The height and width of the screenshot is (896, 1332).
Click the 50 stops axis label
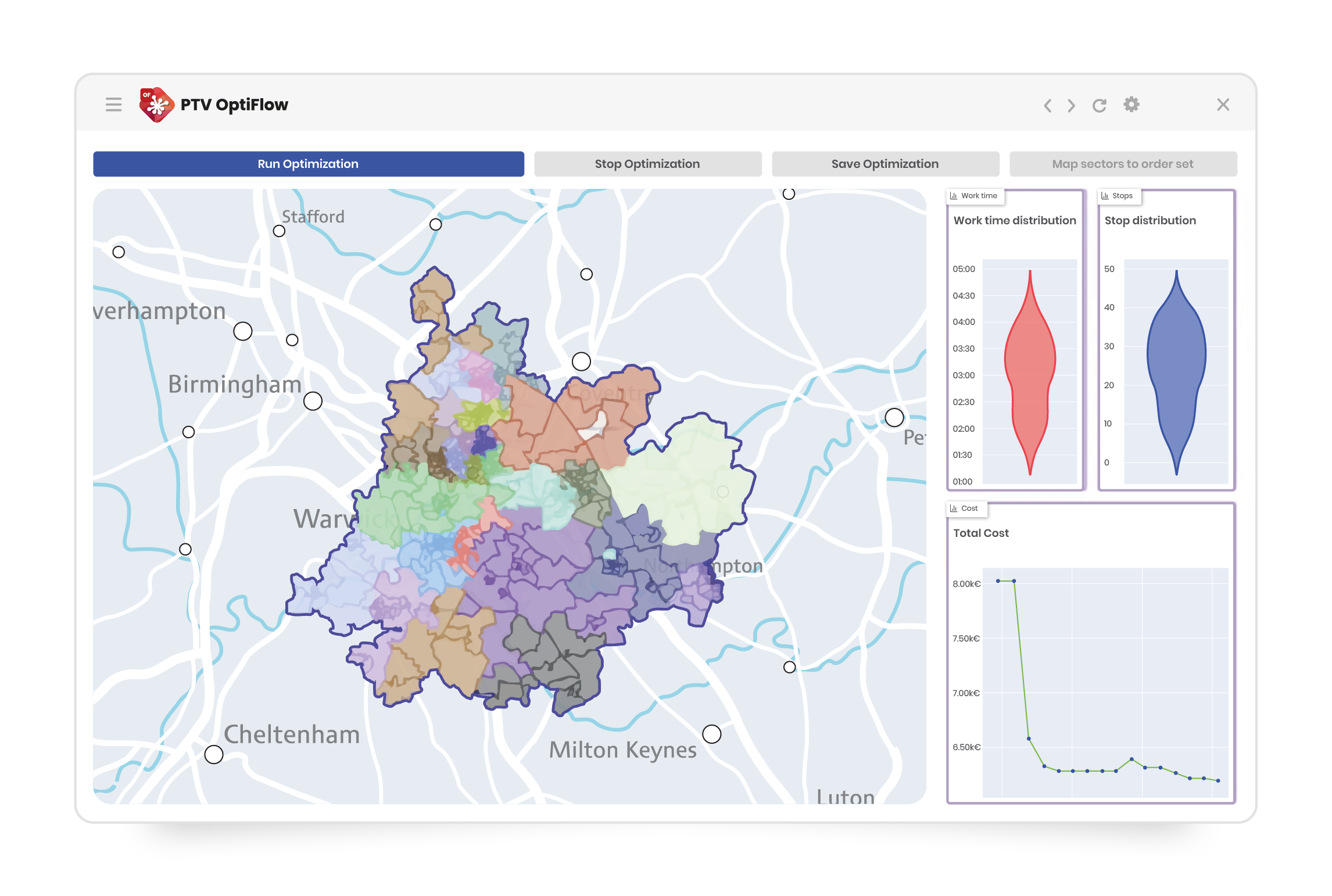pyautogui.click(x=1109, y=269)
